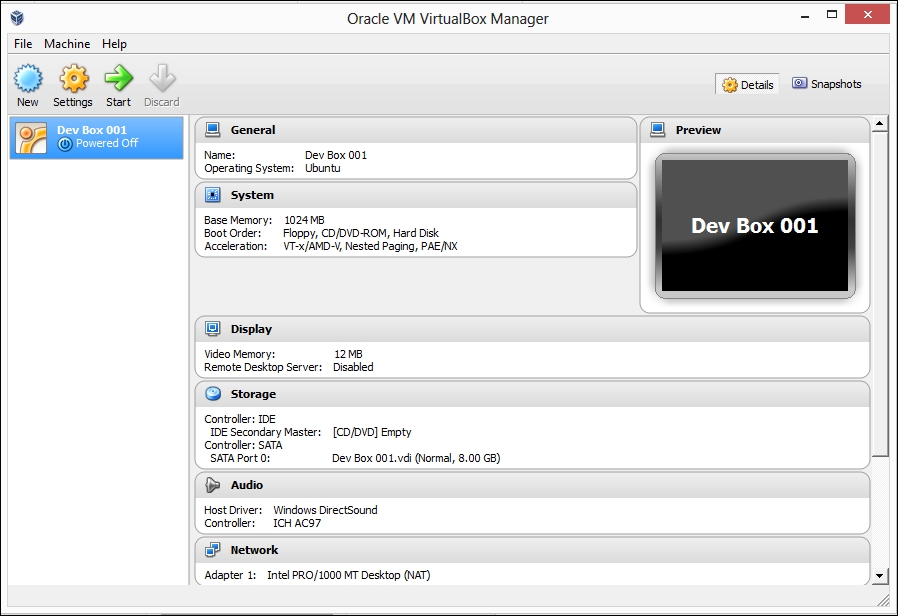Click the System section chip icon
Image resolution: width=898 pixels, height=616 pixels.
[x=212, y=195]
